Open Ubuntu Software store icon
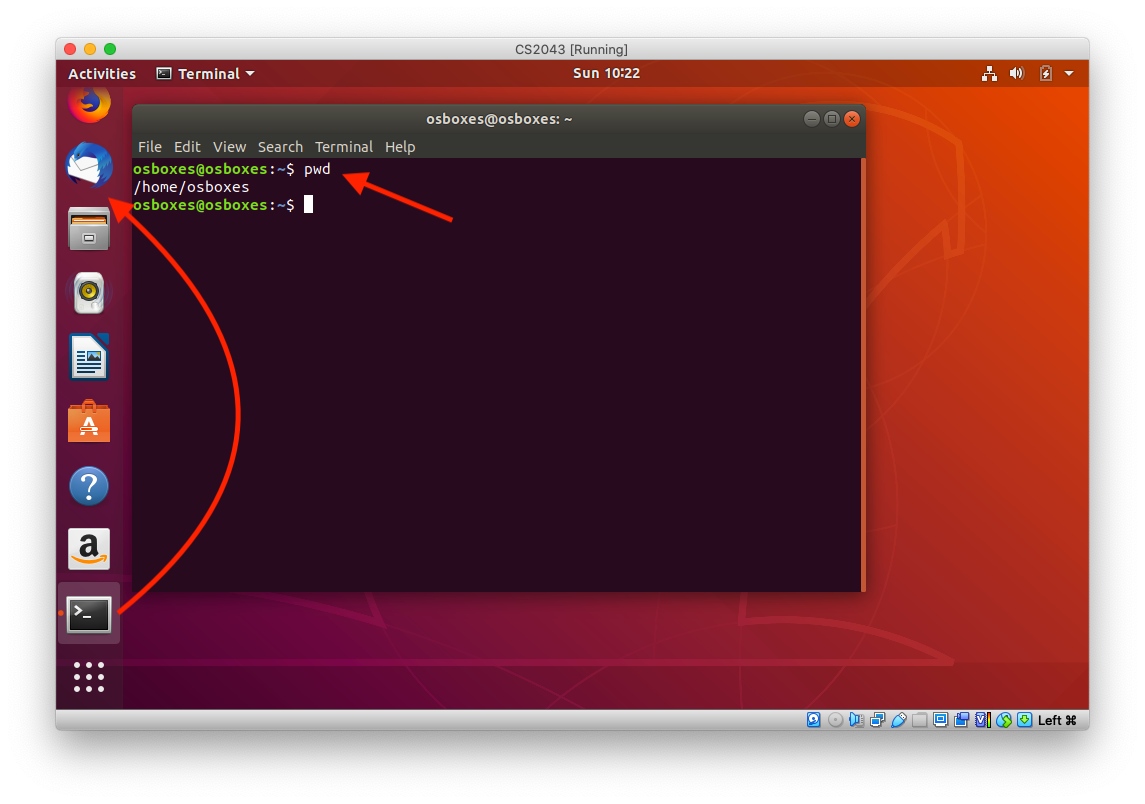1145x804 pixels. pyautogui.click(x=89, y=422)
